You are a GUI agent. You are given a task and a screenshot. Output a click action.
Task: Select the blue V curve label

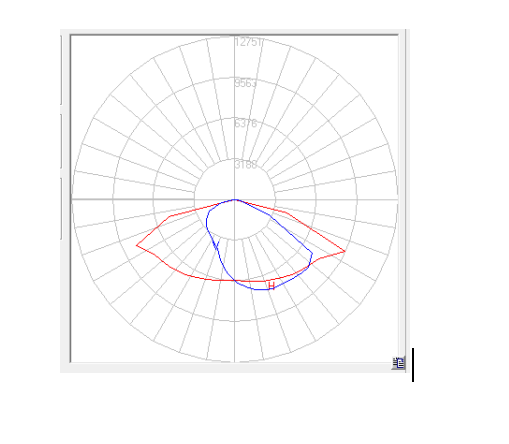pos(215,245)
